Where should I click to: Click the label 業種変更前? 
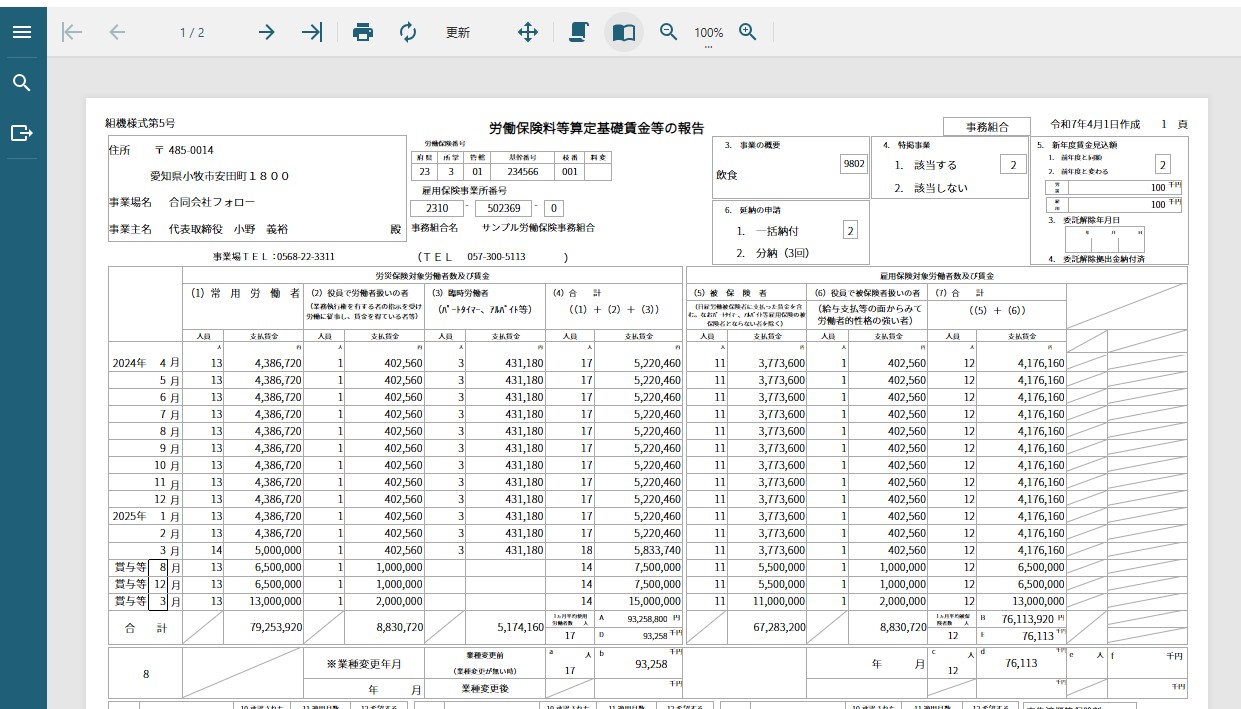pos(484,655)
